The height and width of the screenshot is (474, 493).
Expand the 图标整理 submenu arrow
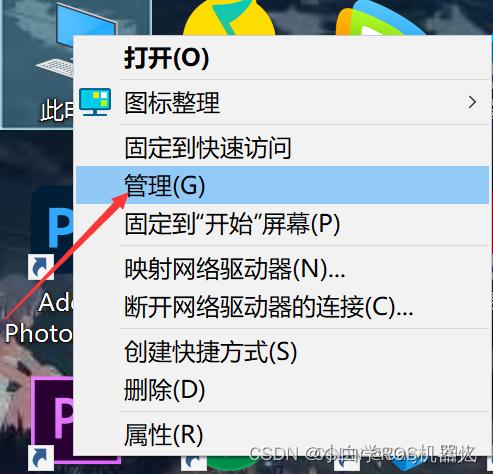(472, 102)
